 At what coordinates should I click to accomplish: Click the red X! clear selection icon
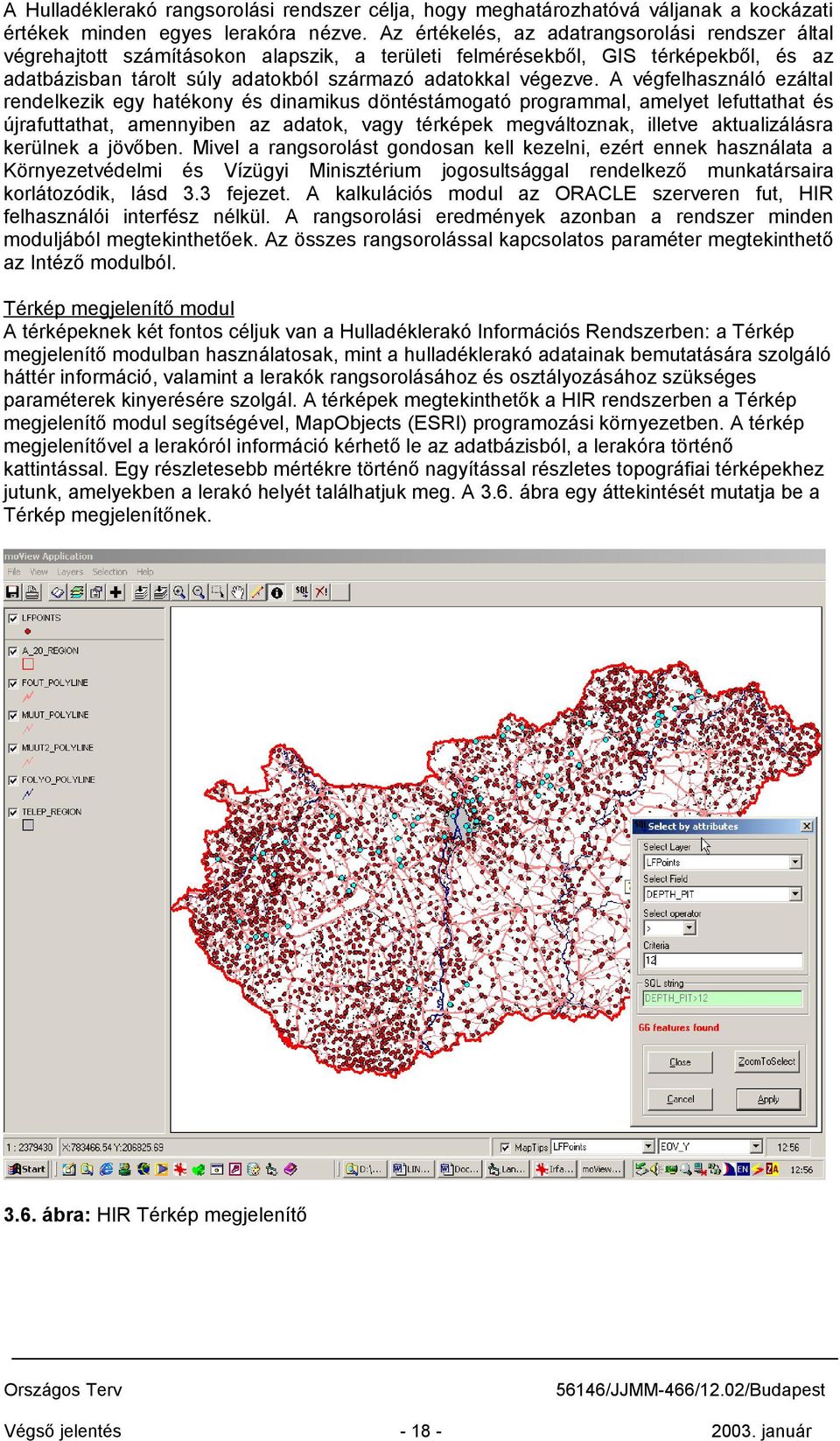click(x=321, y=592)
